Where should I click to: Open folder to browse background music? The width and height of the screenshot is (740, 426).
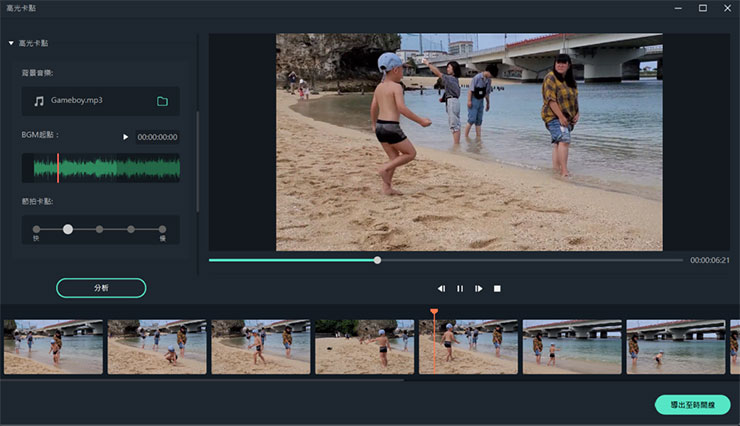(162, 101)
